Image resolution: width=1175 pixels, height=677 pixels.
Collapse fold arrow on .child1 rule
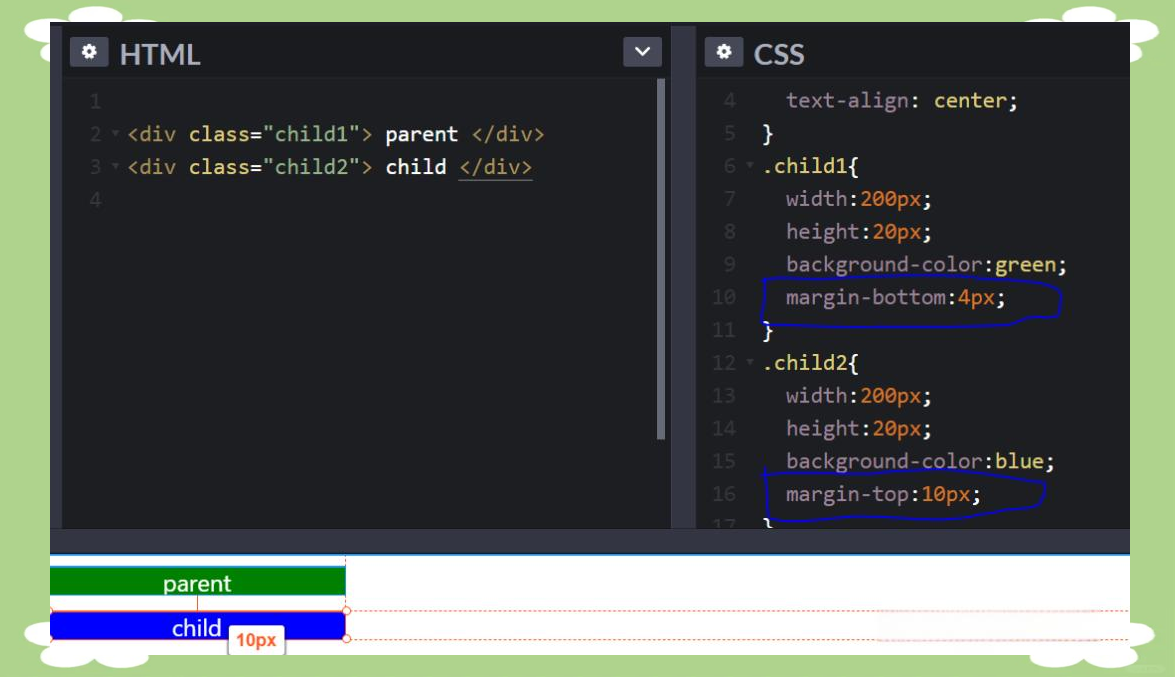[750, 165]
